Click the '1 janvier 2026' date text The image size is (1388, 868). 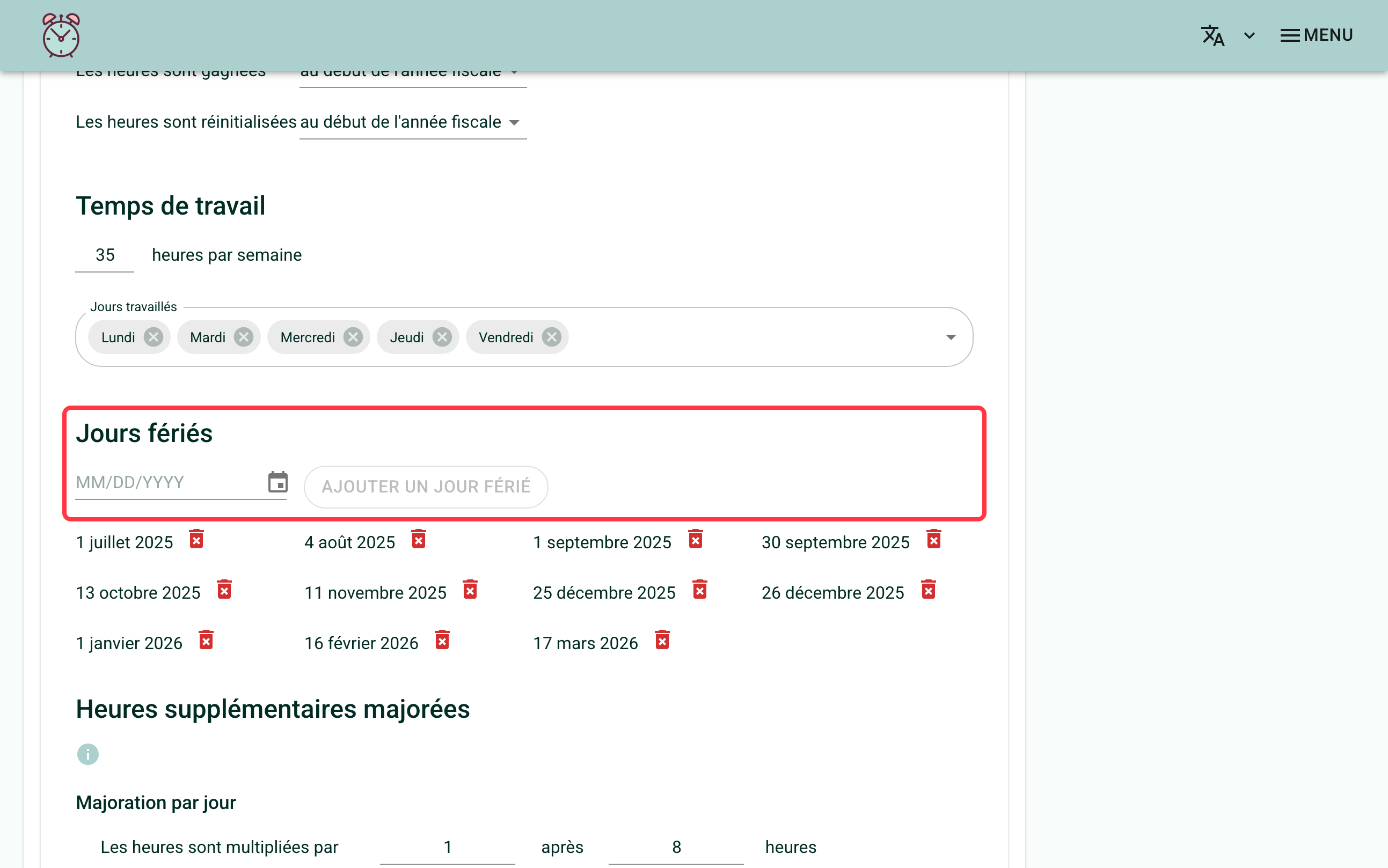[x=129, y=644]
